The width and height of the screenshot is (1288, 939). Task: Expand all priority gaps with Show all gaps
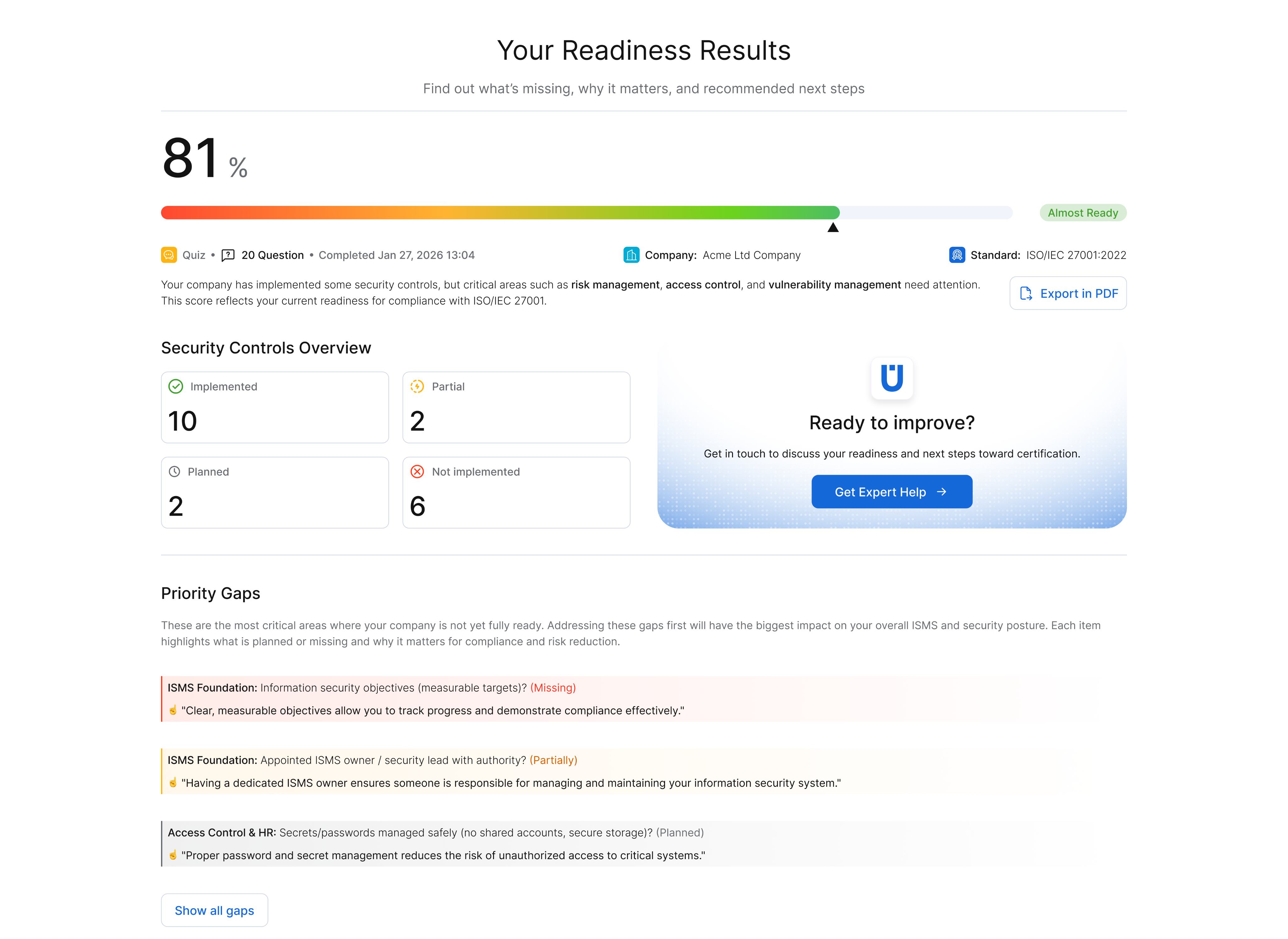(x=214, y=910)
